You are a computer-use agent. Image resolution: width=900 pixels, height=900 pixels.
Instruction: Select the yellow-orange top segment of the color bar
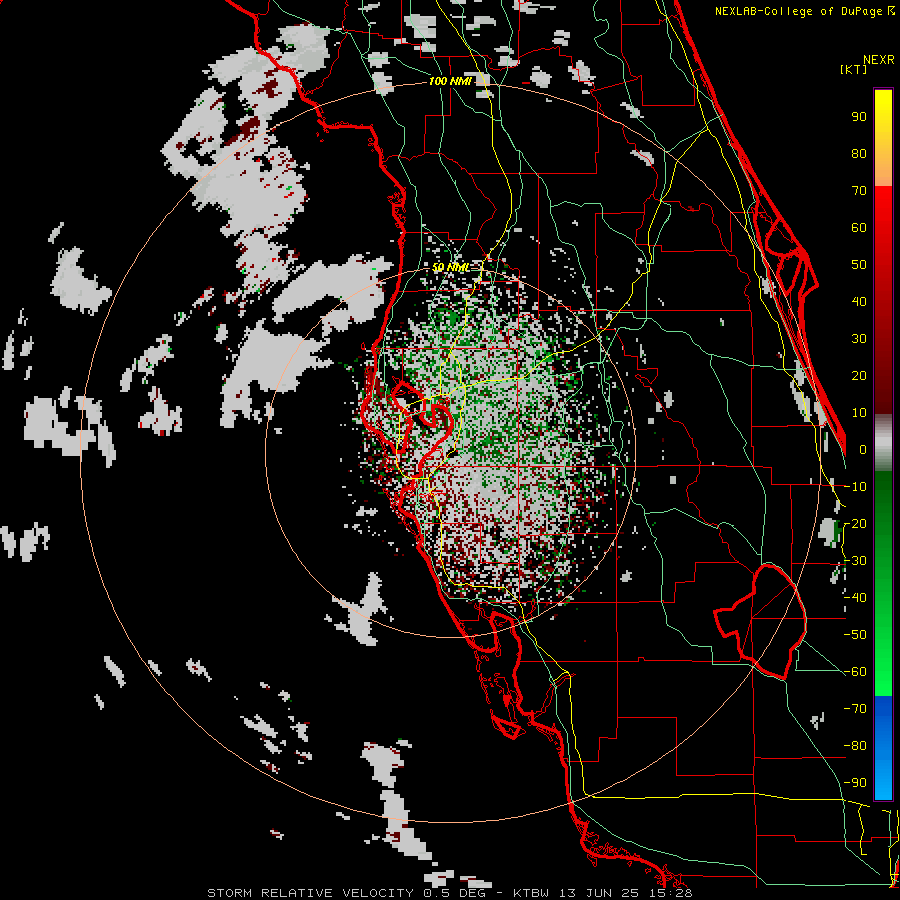pos(883,138)
